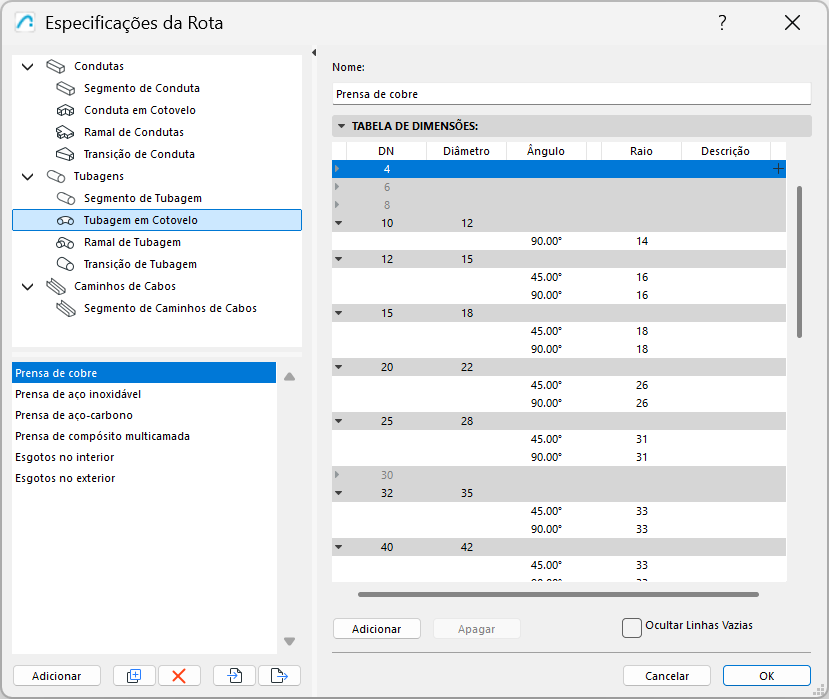The width and height of the screenshot is (829, 699).
Task: Click the Transição de Conduta icon
Action: [x=66, y=154]
